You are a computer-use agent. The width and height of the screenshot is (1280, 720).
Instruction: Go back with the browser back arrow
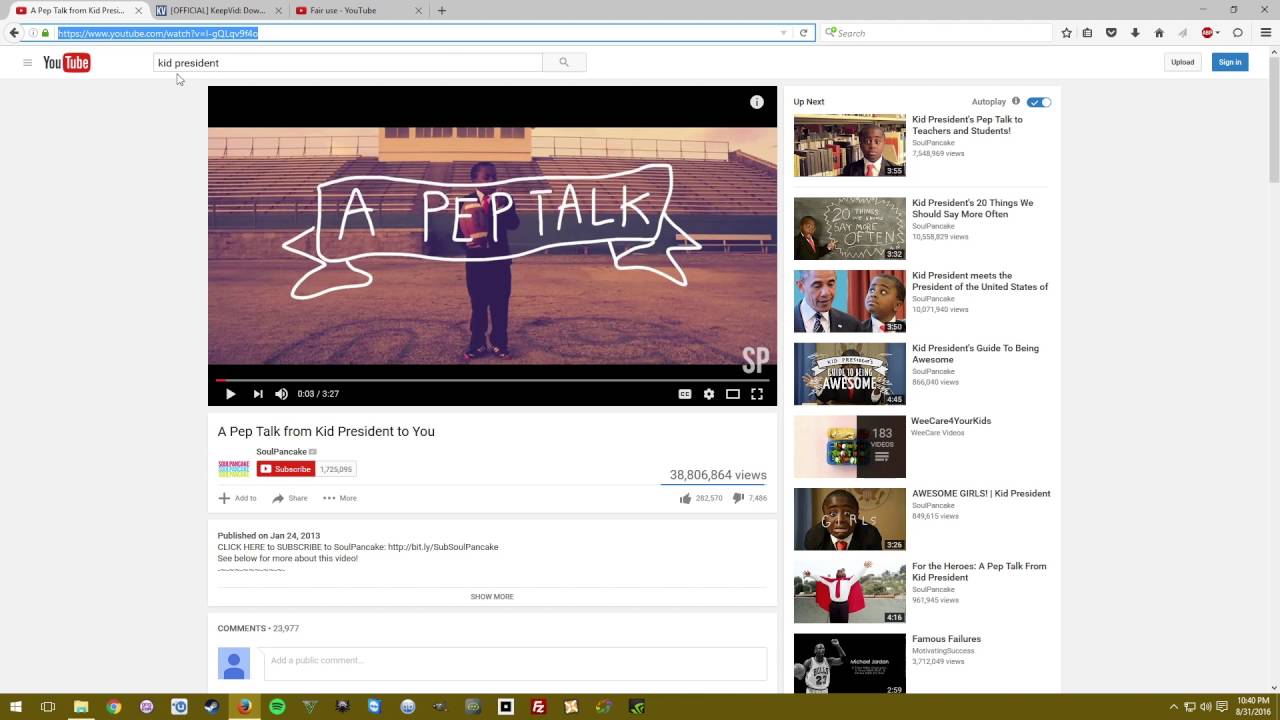point(13,33)
